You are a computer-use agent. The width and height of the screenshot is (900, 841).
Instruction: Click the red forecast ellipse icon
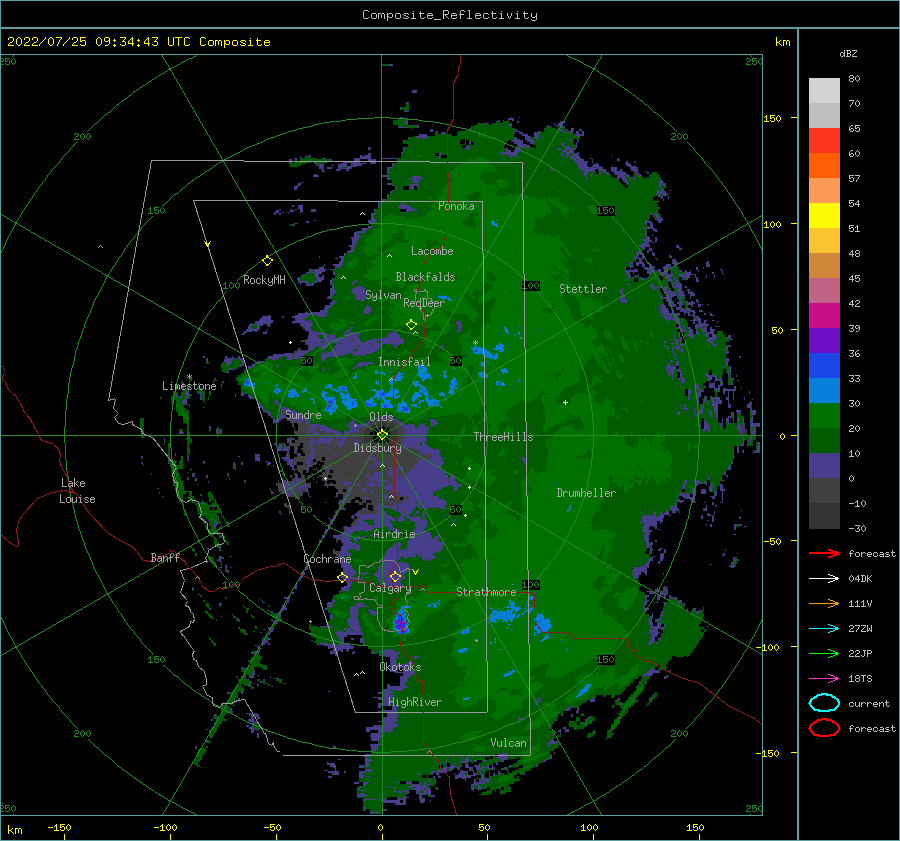click(824, 728)
